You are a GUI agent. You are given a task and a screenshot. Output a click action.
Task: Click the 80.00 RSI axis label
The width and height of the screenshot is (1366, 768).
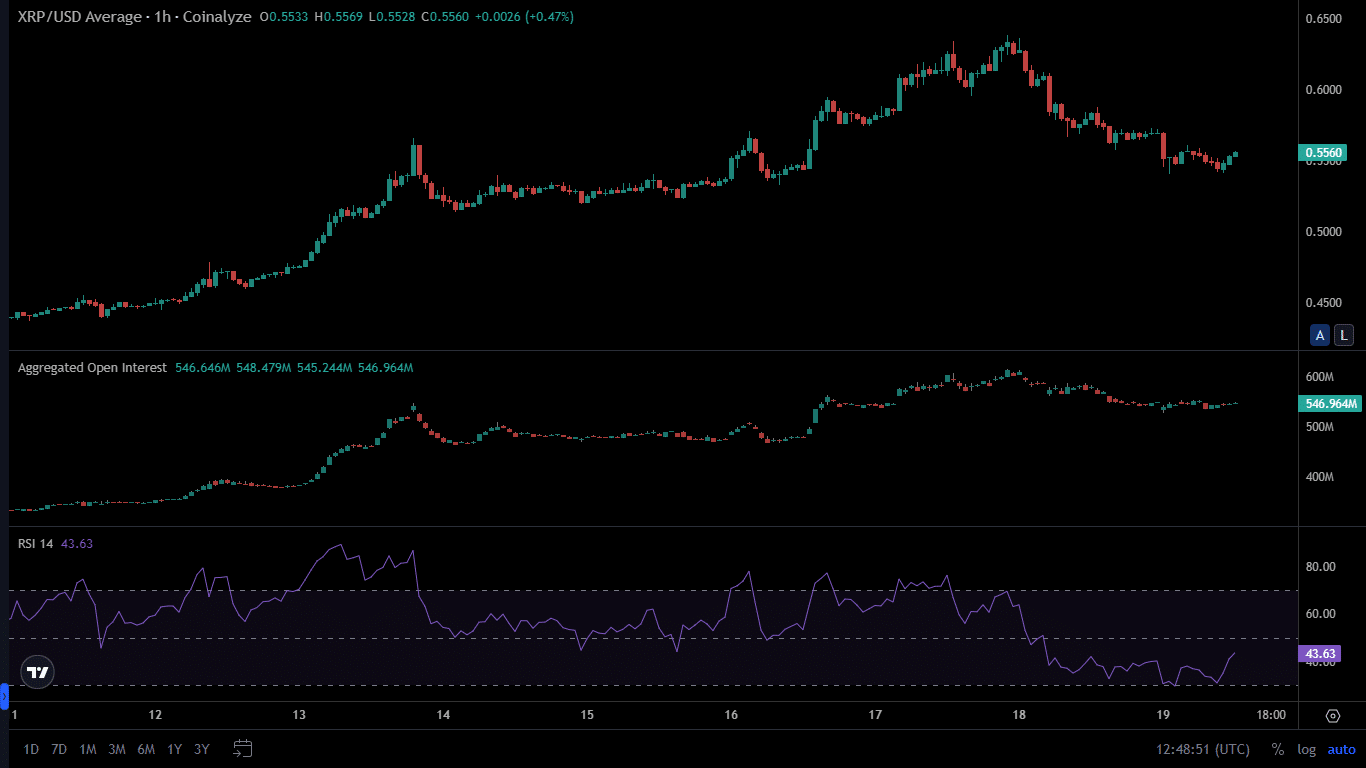(1320, 567)
